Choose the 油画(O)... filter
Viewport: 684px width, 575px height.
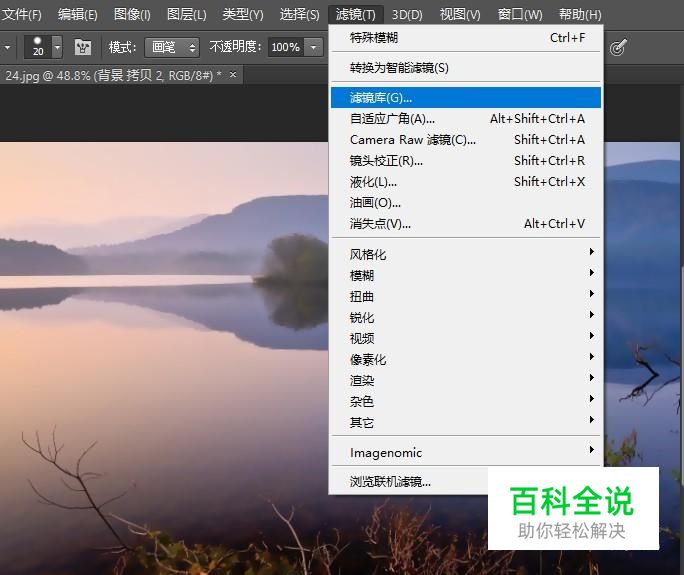point(466,202)
